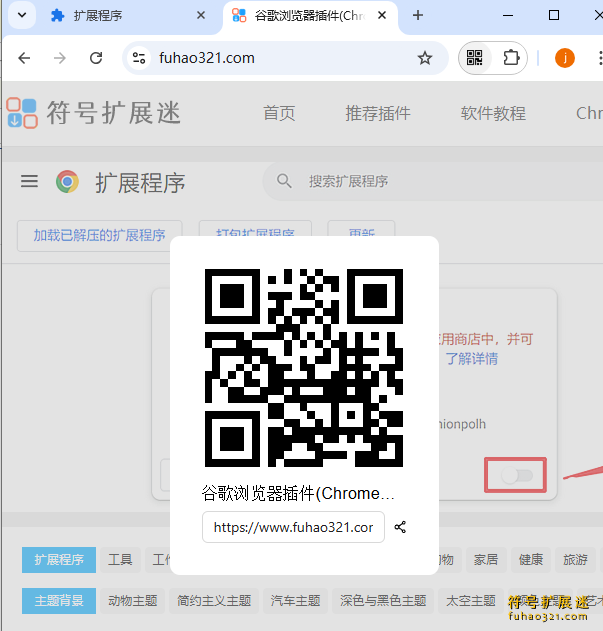Close the 谷歌浏览器插件 browser tab
This screenshot has width=603, height=631.
[382, 16]
